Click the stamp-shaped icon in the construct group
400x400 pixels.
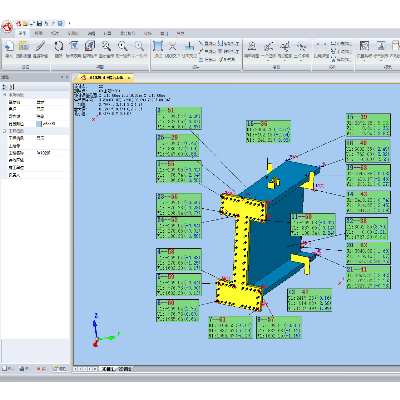pyautogui.click(x=252, y=46)
